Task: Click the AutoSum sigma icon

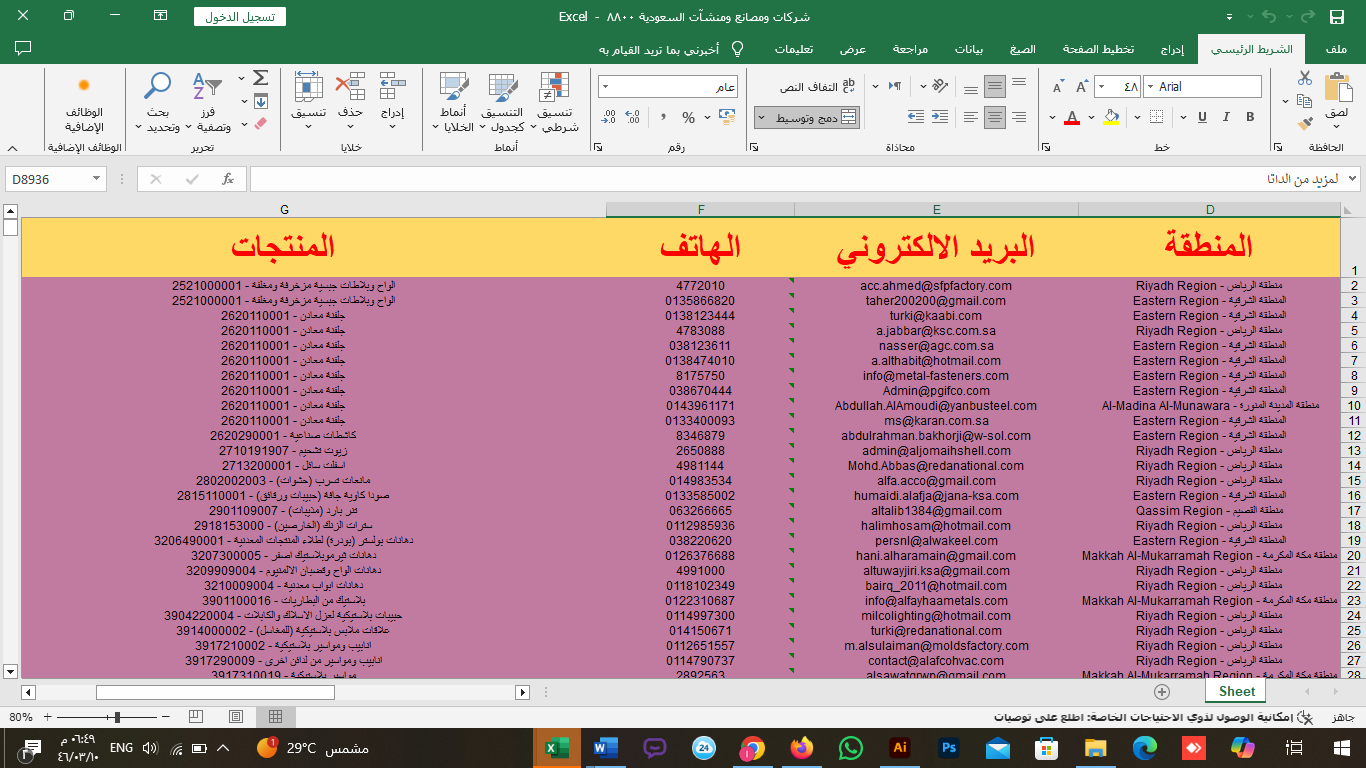Action: 261,78
